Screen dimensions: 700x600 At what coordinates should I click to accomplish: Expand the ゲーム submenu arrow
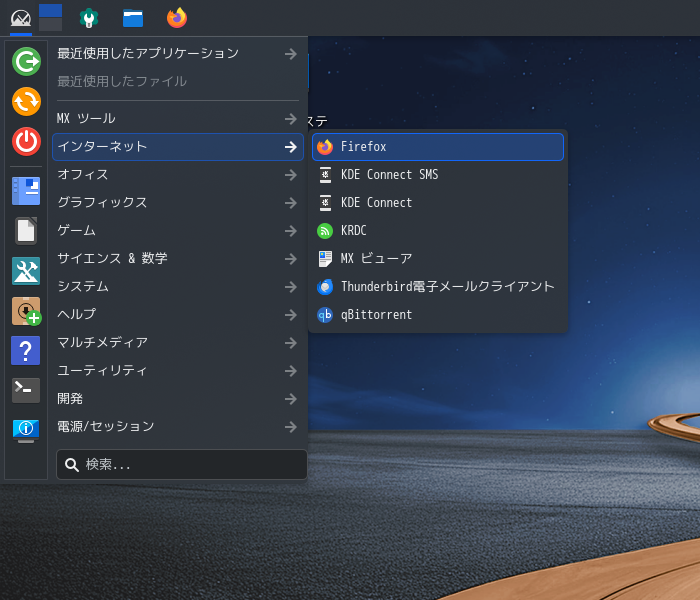click(x=291, y=231)
